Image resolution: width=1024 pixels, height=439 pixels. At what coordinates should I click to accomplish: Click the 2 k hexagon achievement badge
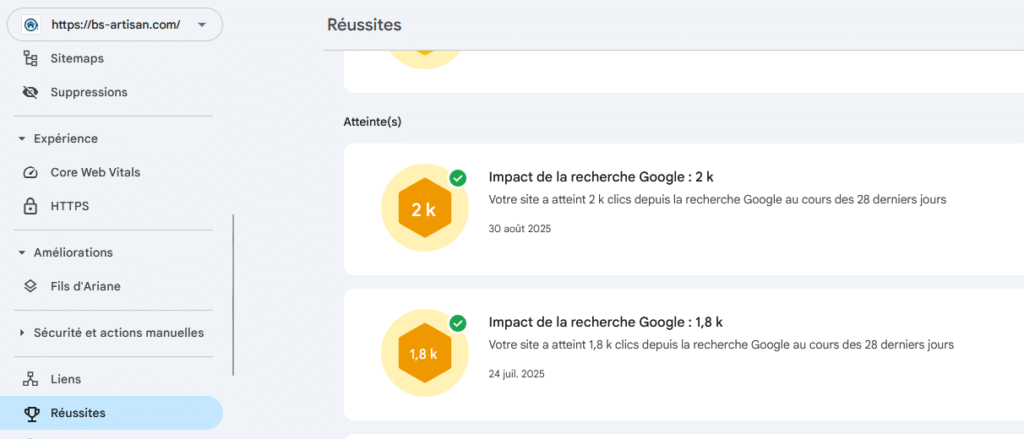(x=424, y=210)
